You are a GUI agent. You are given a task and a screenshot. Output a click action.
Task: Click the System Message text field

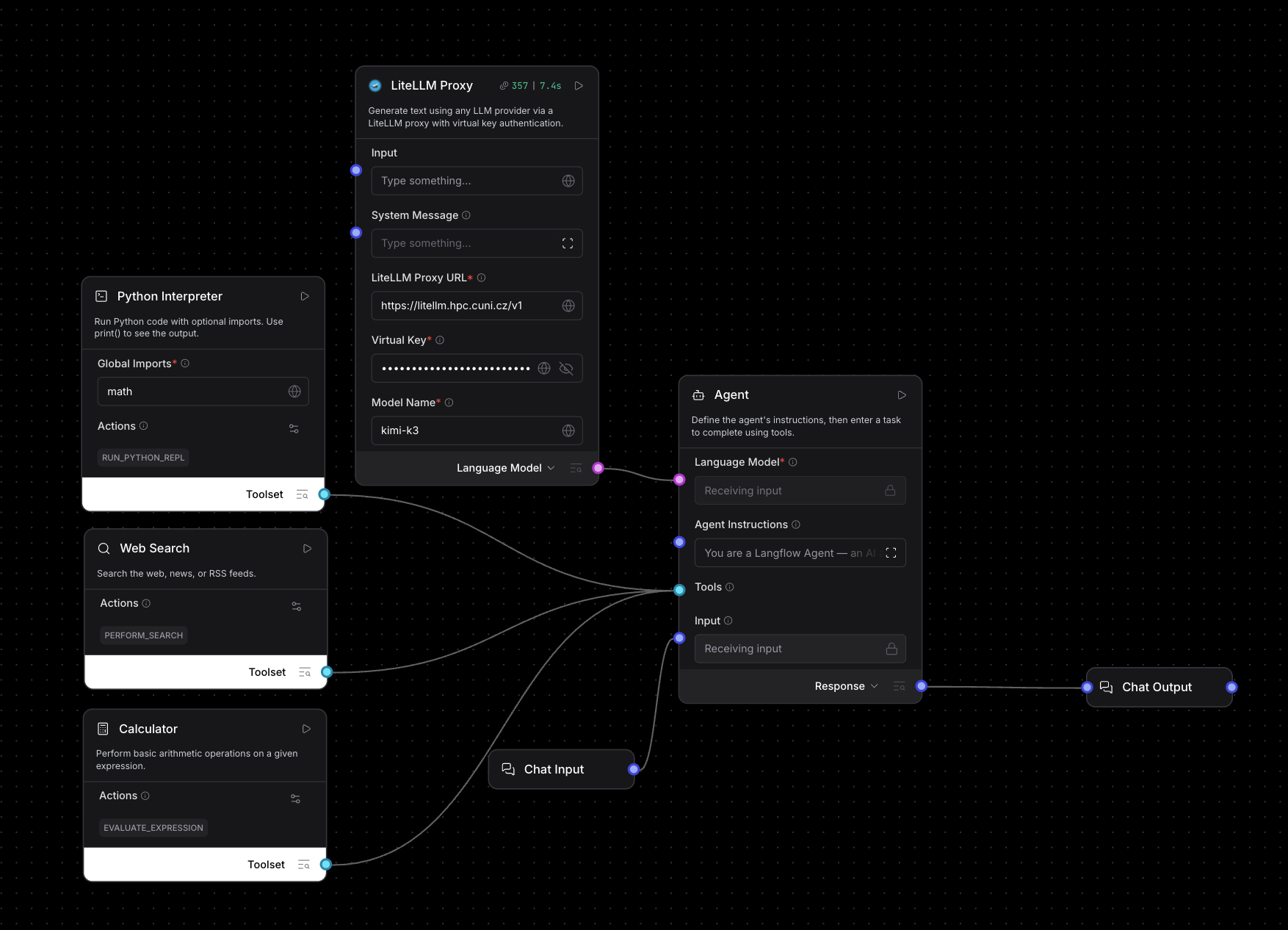point(477,243)
